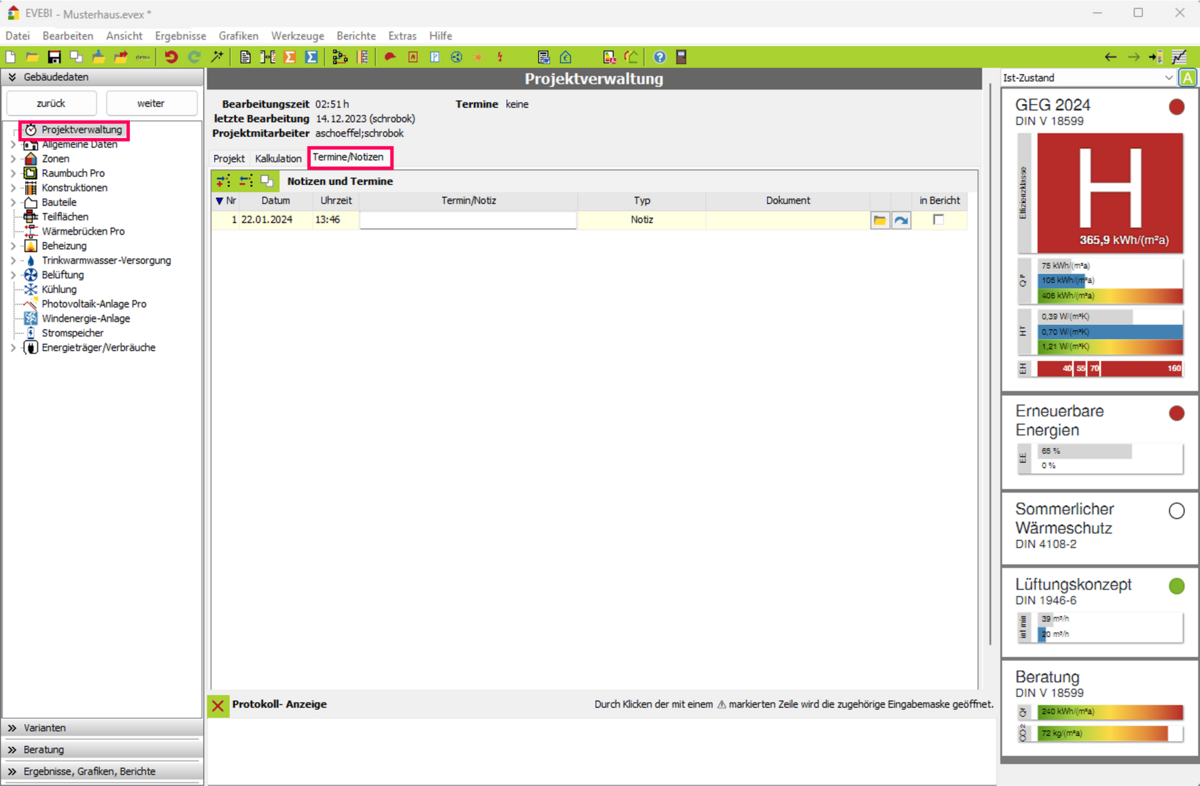
Task: Click the blue help question mark icon
Action: click(x=659, y=57)
